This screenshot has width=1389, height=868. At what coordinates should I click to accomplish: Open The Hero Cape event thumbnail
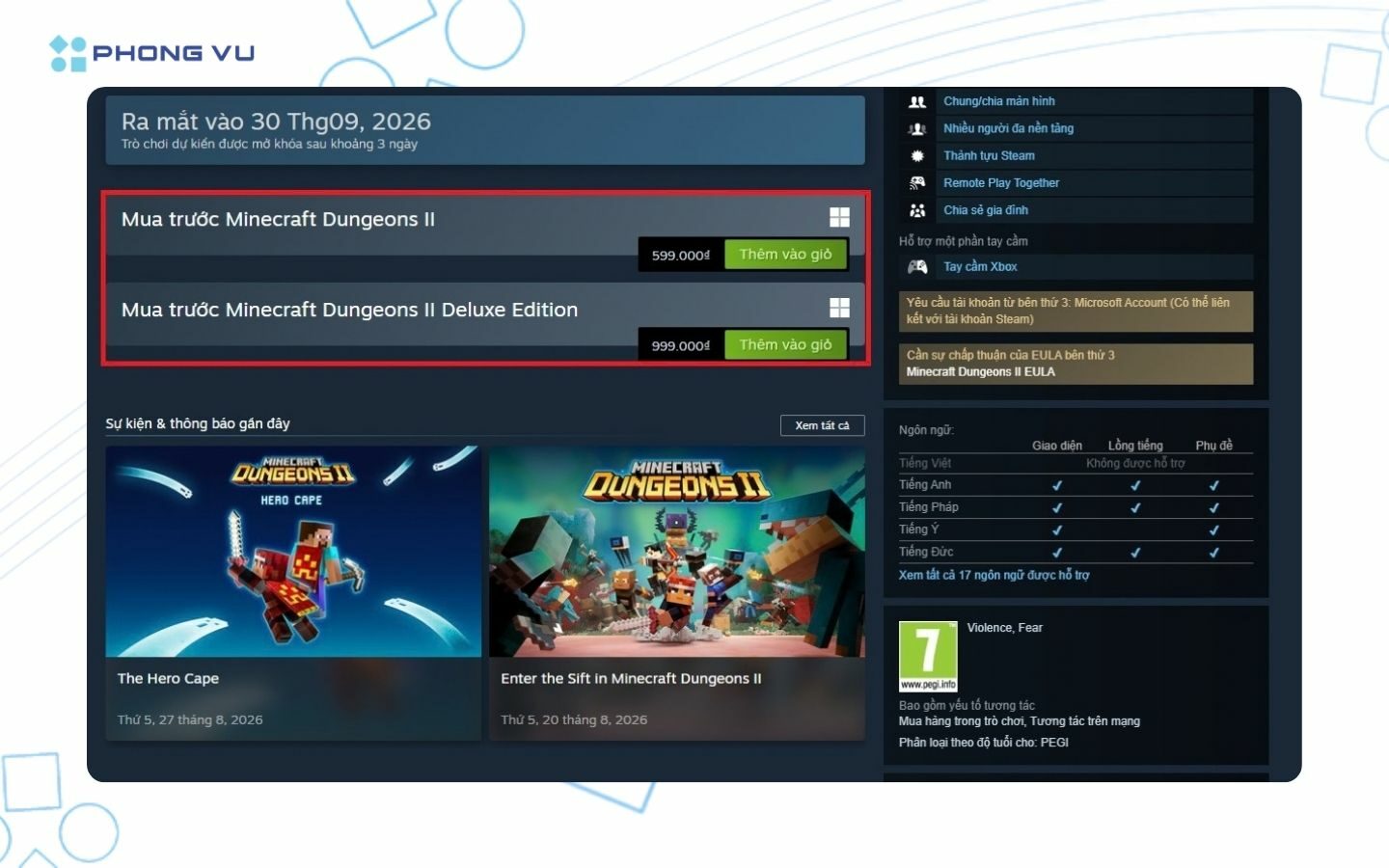293,551
